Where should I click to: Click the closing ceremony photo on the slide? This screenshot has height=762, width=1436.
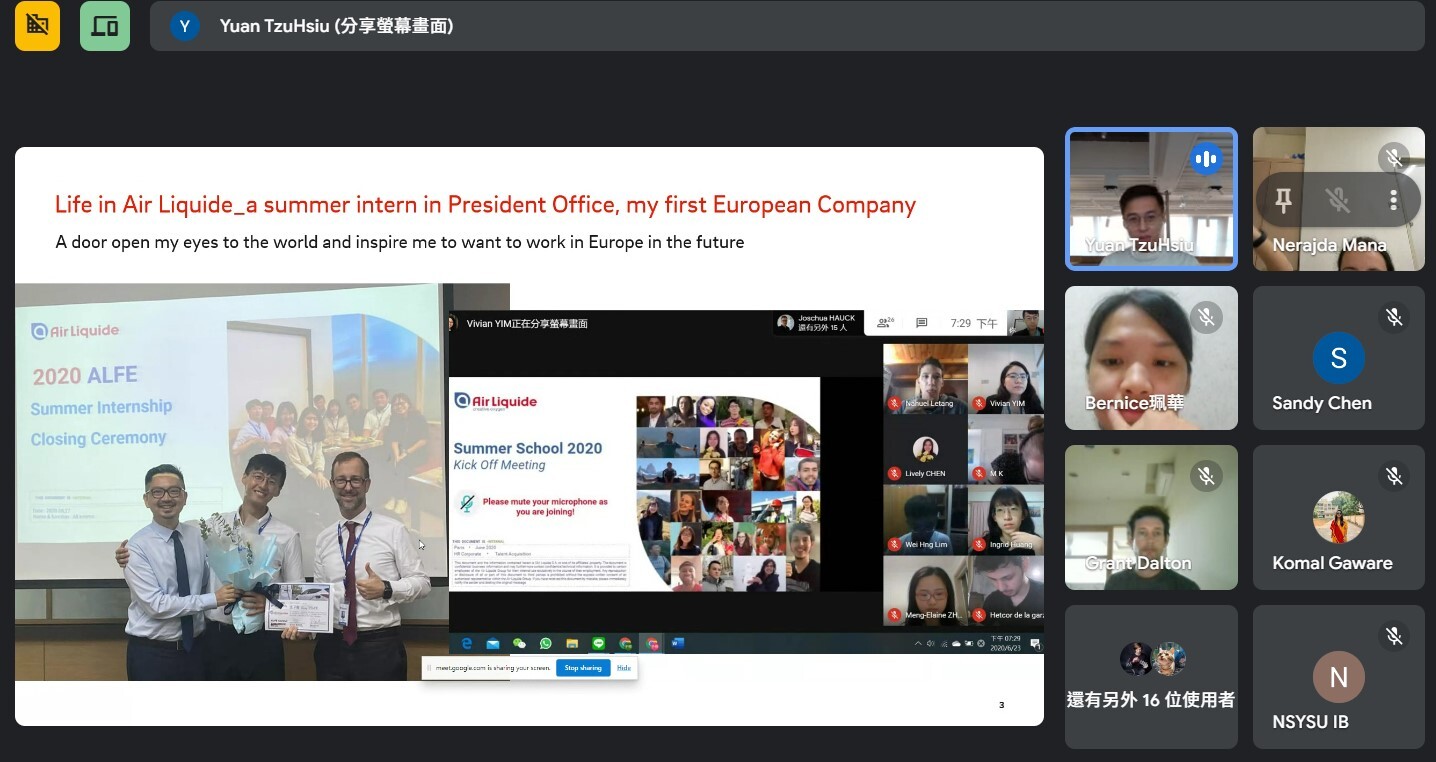tap(232, 482)
